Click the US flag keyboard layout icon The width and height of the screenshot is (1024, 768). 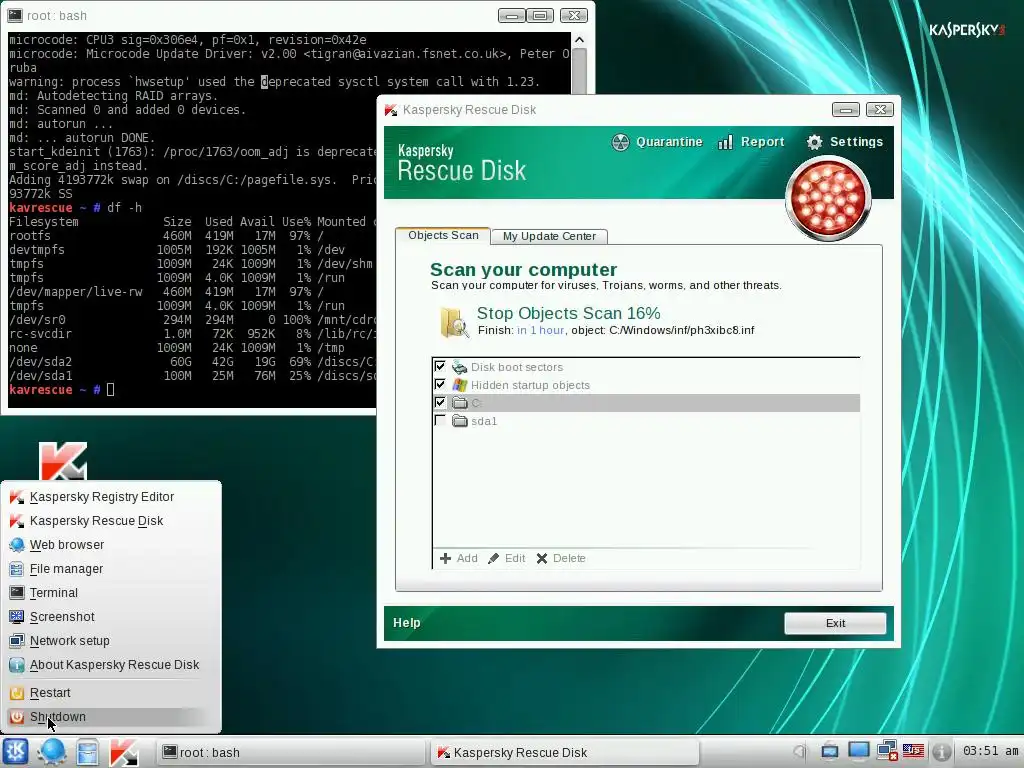click(914, 751)
